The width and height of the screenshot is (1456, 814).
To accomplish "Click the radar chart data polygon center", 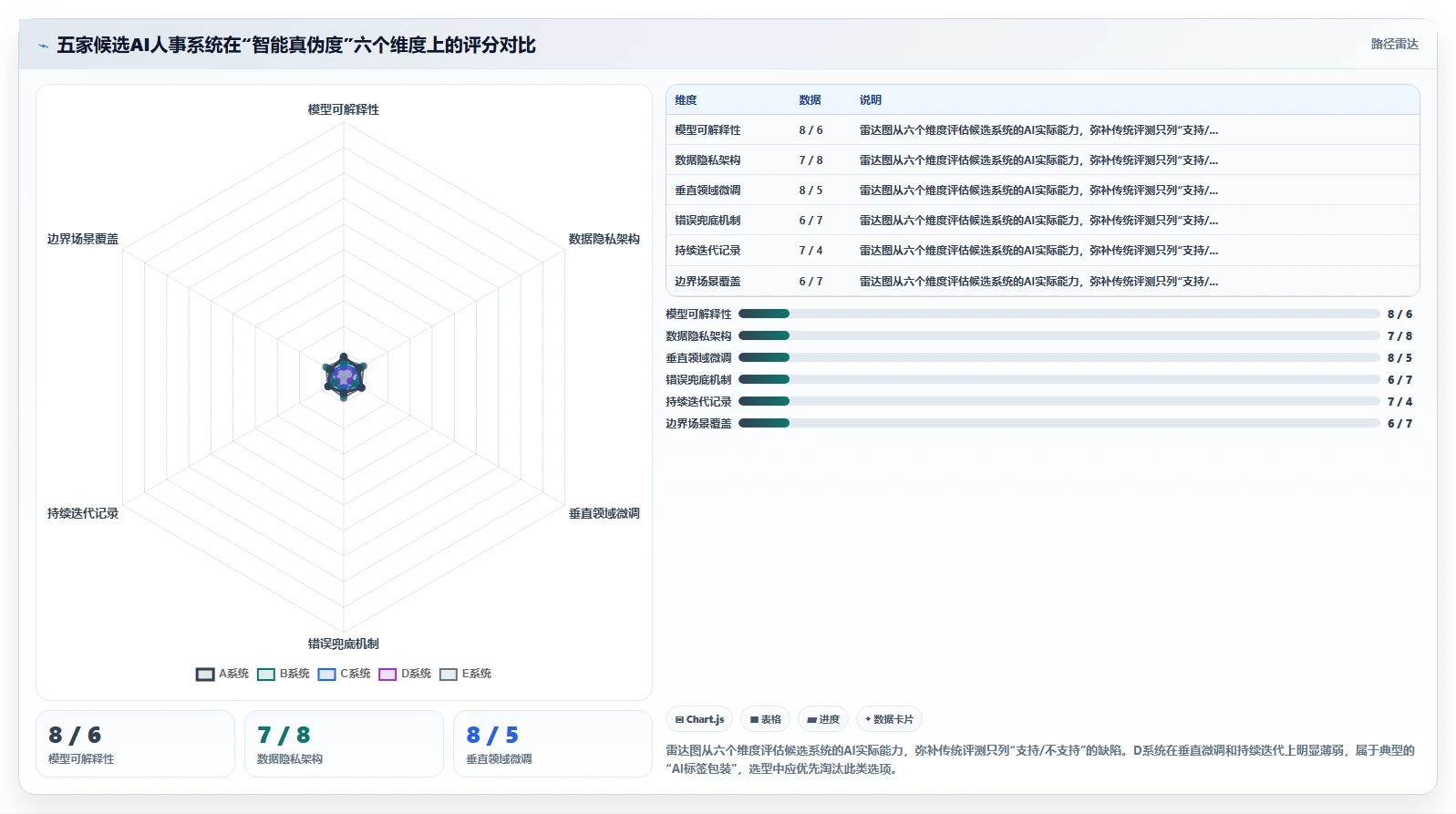I will 344,376.
